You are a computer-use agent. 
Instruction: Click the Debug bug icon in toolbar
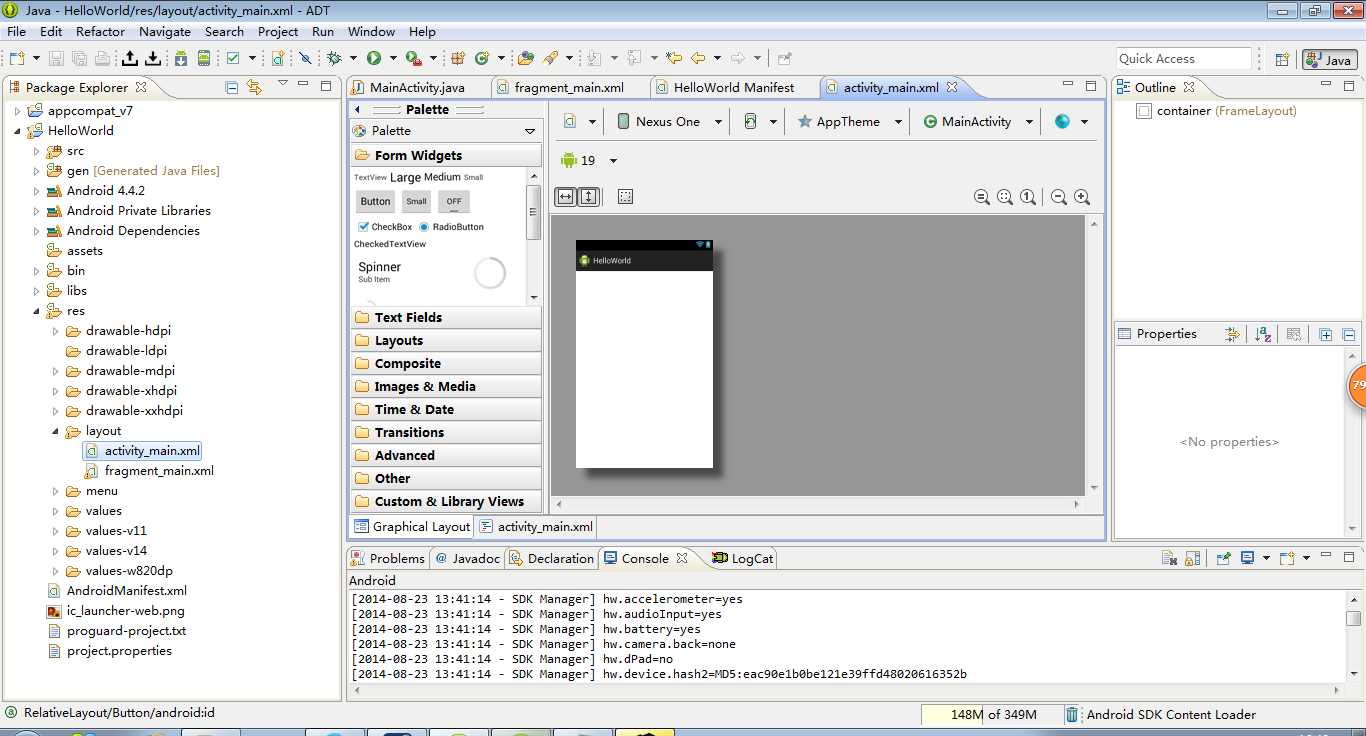335,59
